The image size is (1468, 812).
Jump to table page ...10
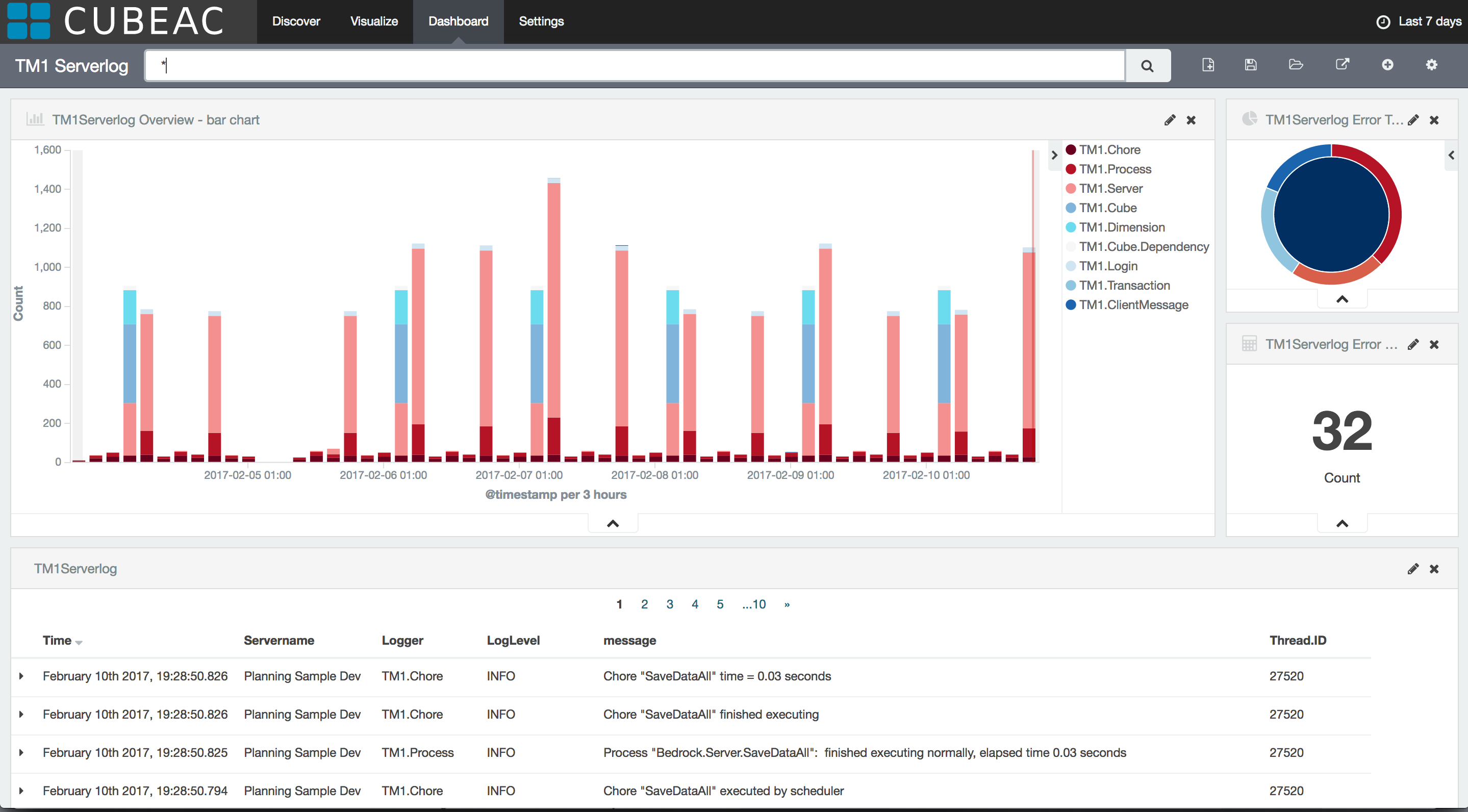tap(754, 604)
